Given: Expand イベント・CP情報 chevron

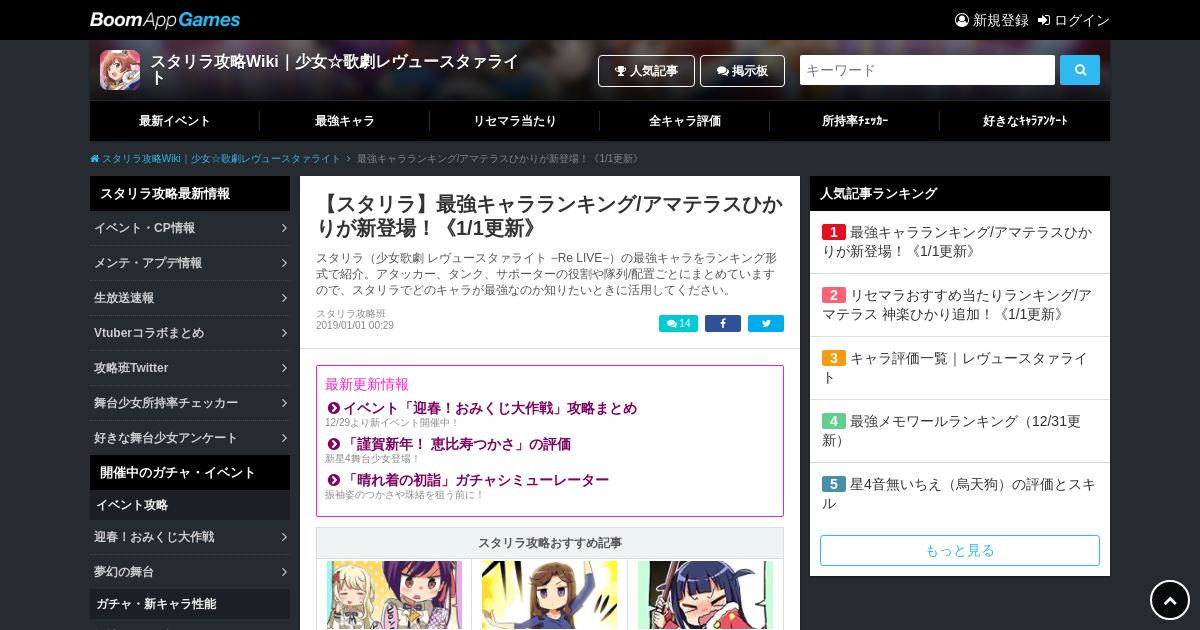Looking at the screenshot, I should [284, 228].
